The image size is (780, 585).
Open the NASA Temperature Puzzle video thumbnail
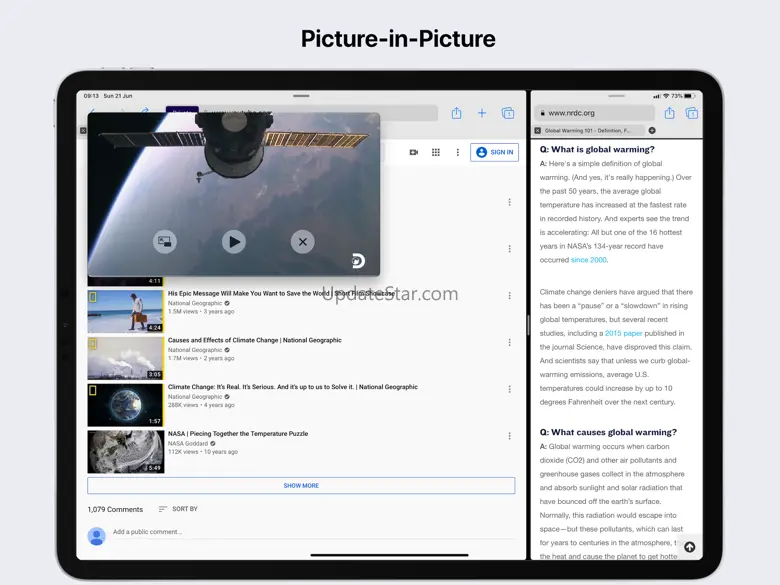125,451
